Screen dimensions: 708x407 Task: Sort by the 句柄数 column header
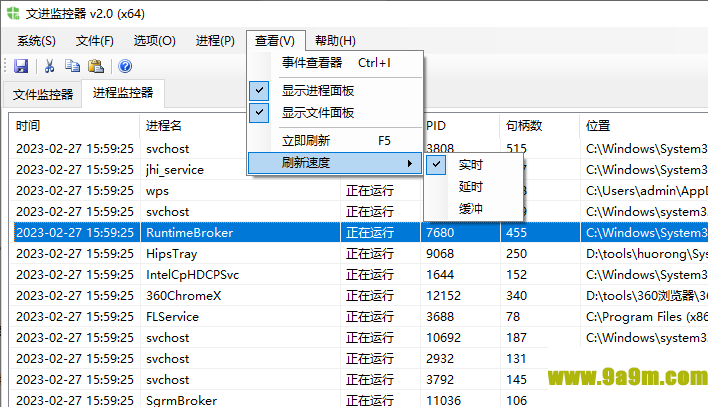click(x=524, y=126)
